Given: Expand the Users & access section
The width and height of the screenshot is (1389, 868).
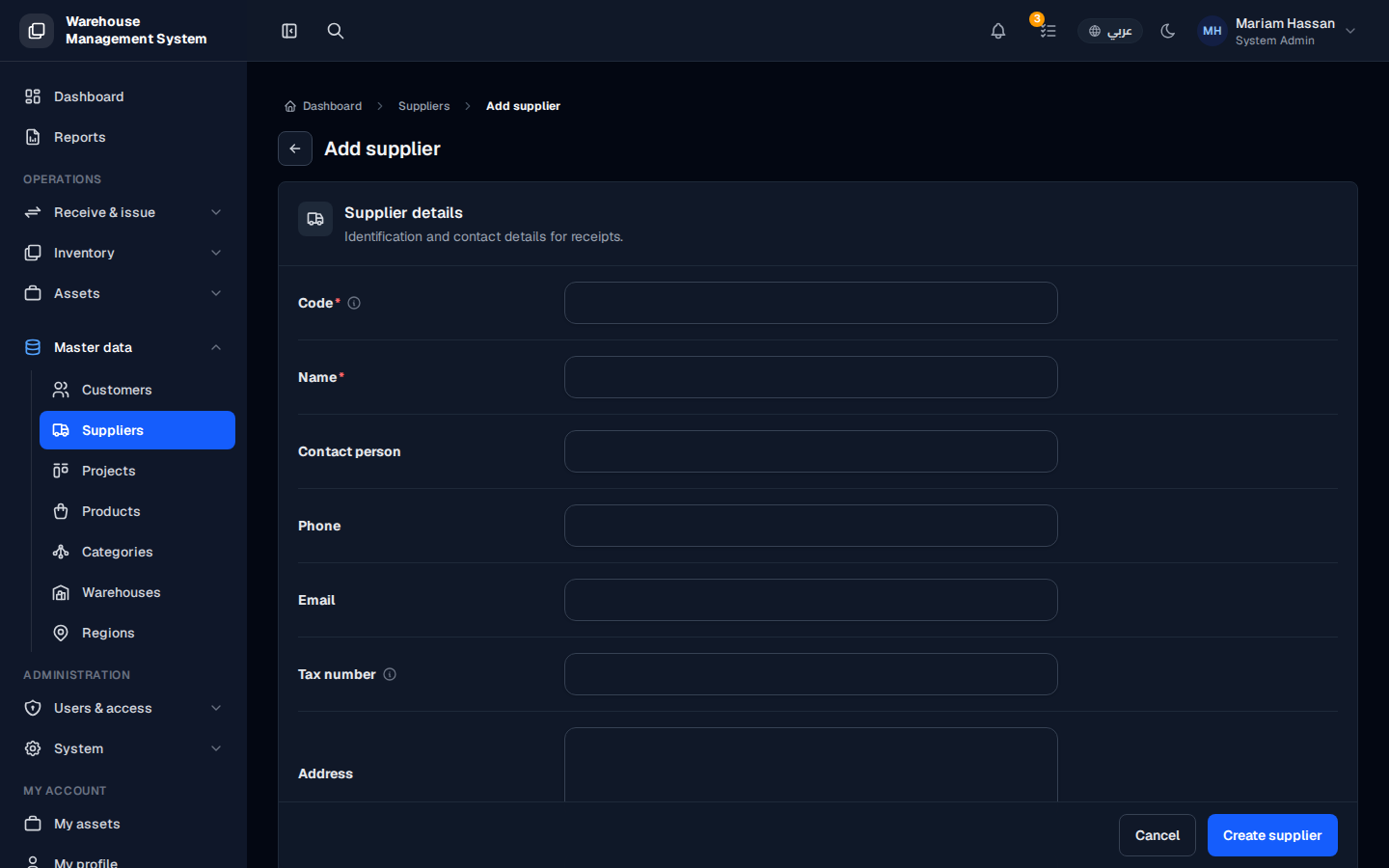Looking at the screenshot, I should 123,708.
